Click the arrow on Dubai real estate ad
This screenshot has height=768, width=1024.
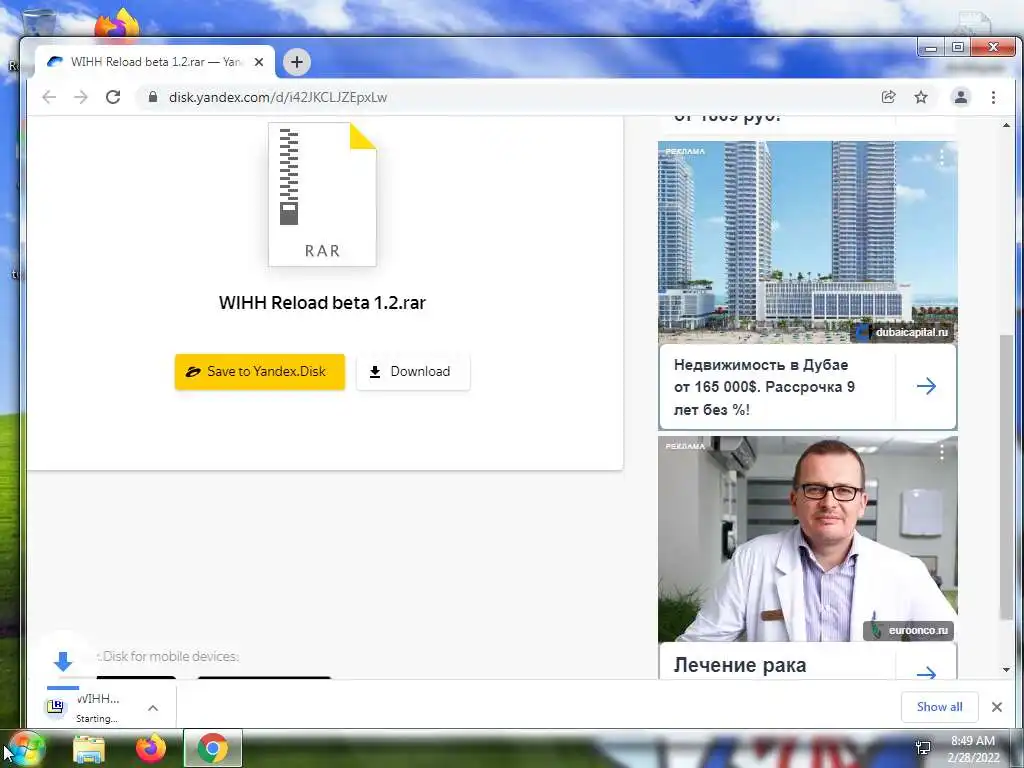[926, 386]
